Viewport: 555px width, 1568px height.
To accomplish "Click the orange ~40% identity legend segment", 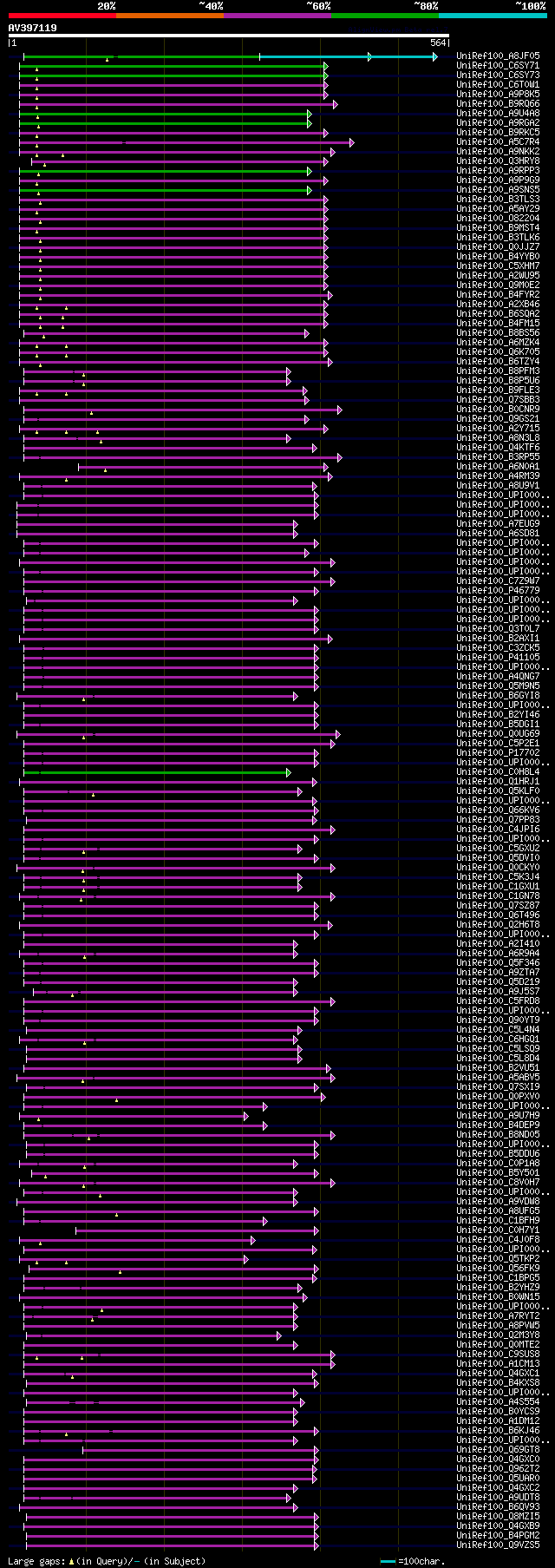I will pos(169,15).
